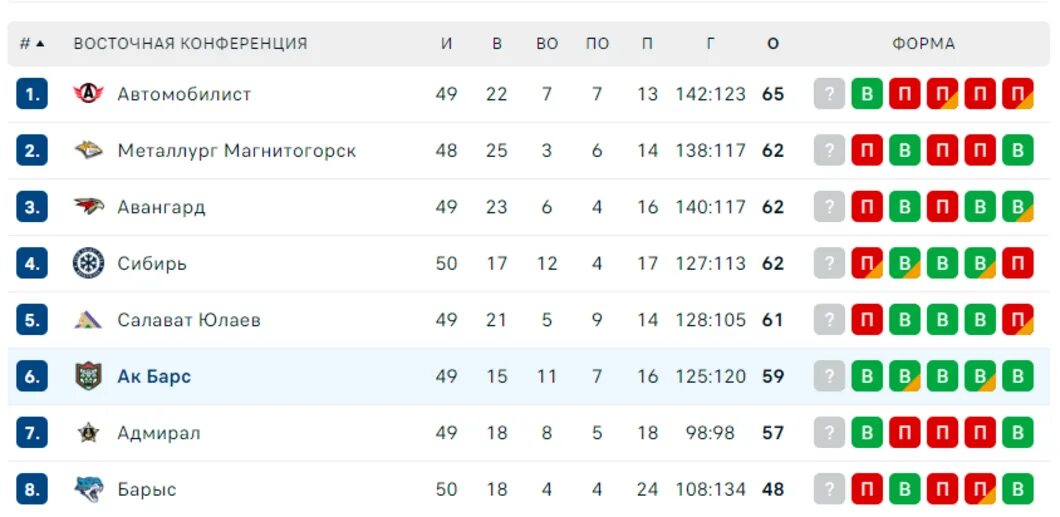Click the Металлург Магнитогорск team logo
The image size is (1060, 517).
point(89,150)
